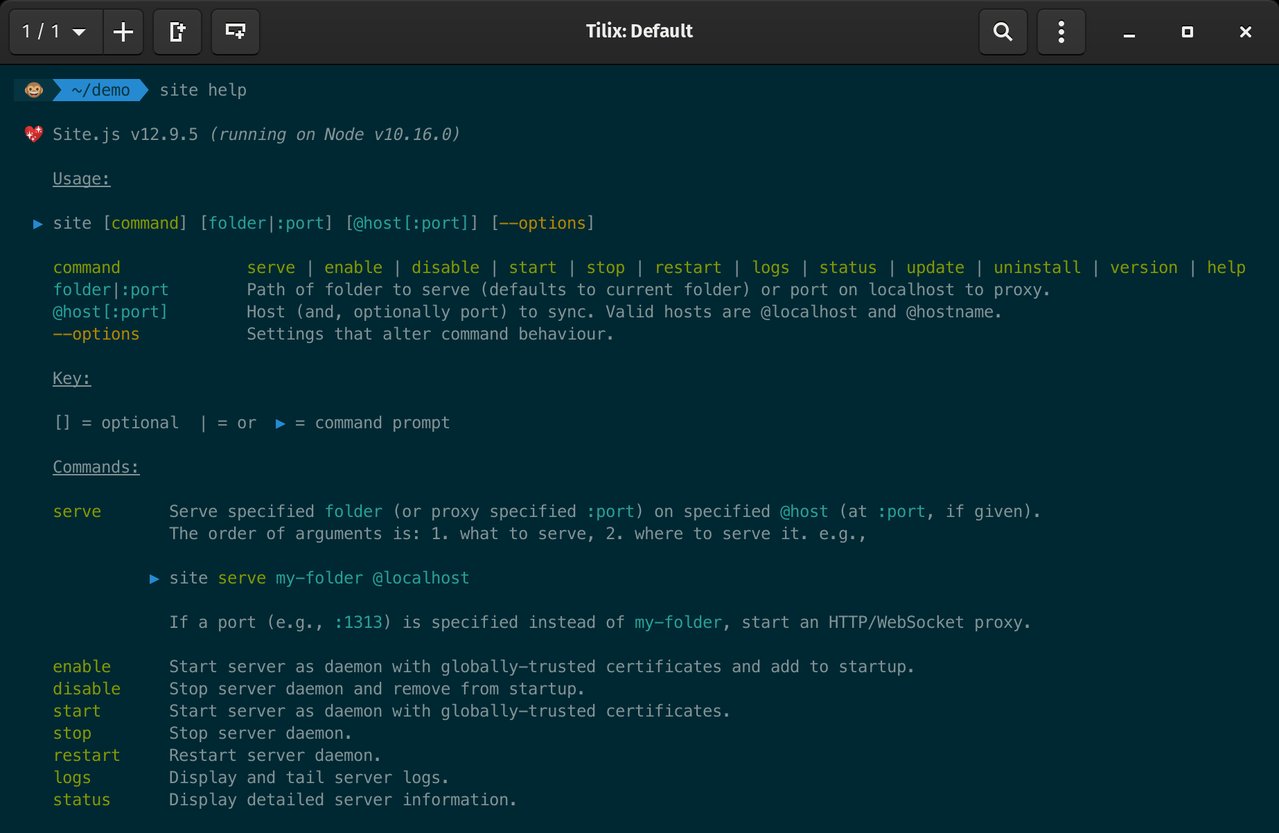The image size is (1279, 833).
Task: Click 'logs' in the command options row
Action: [770, 267]
